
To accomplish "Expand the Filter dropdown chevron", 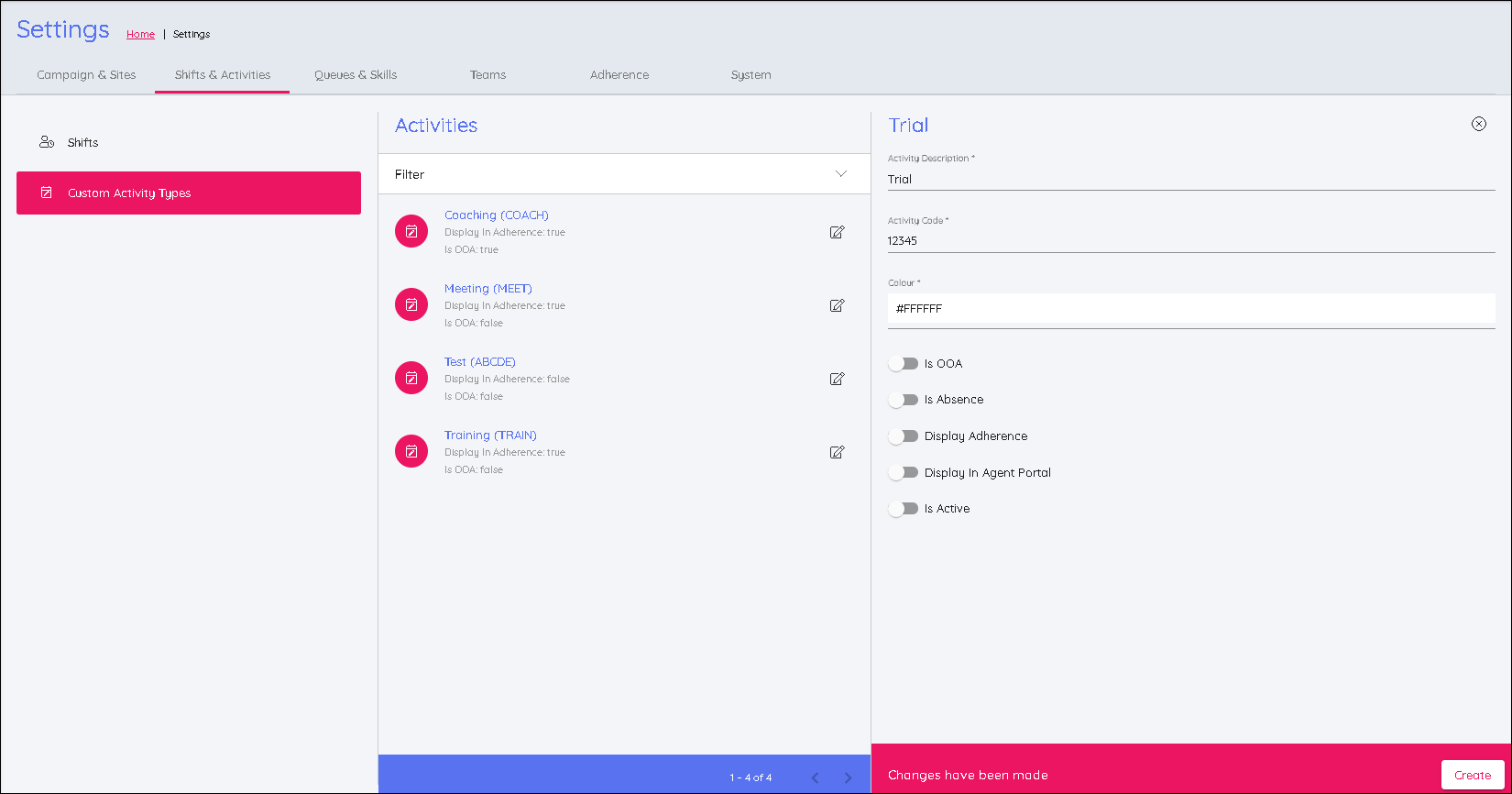I will click(840, 174).
